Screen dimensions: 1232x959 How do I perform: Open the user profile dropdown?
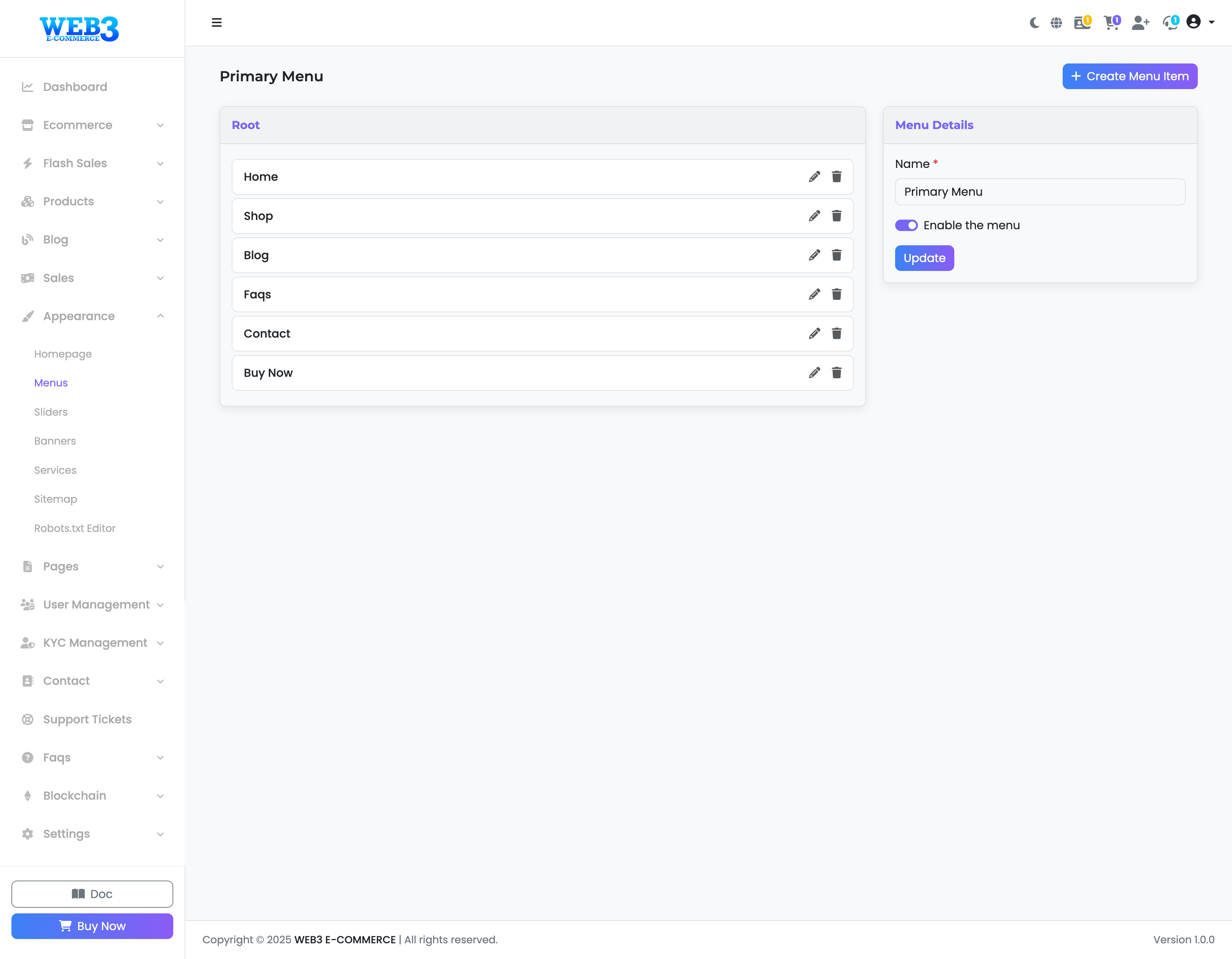pos(1200,22)
